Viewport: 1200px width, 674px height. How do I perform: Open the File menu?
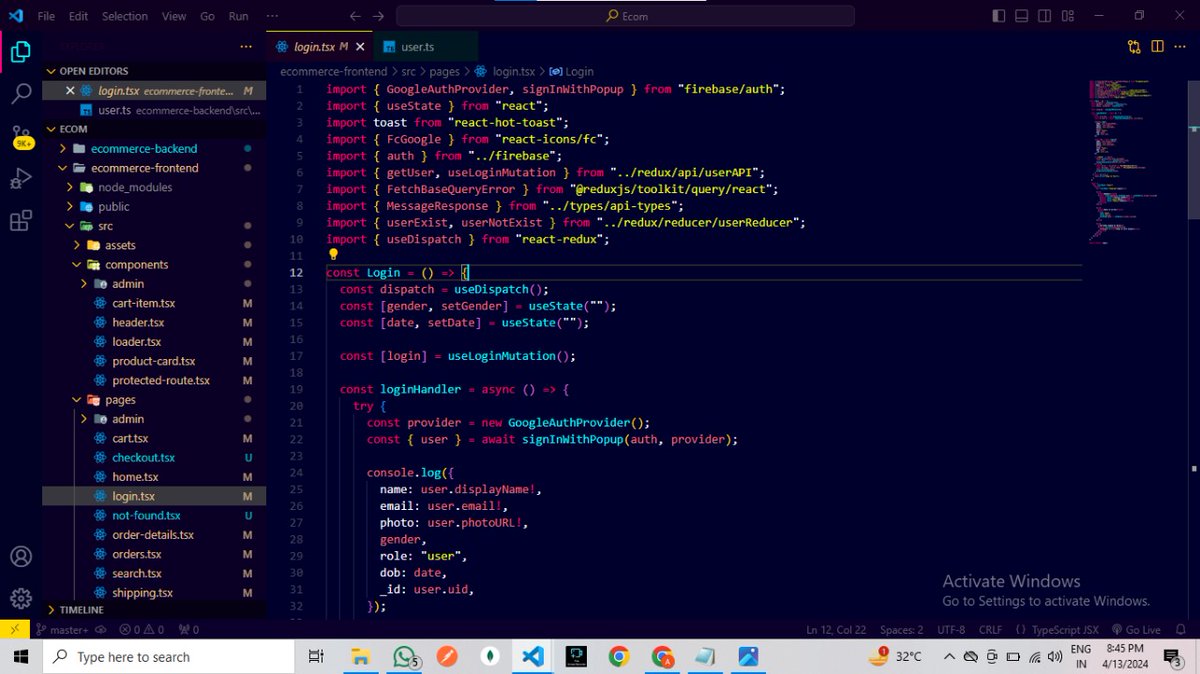pos(46,16)
